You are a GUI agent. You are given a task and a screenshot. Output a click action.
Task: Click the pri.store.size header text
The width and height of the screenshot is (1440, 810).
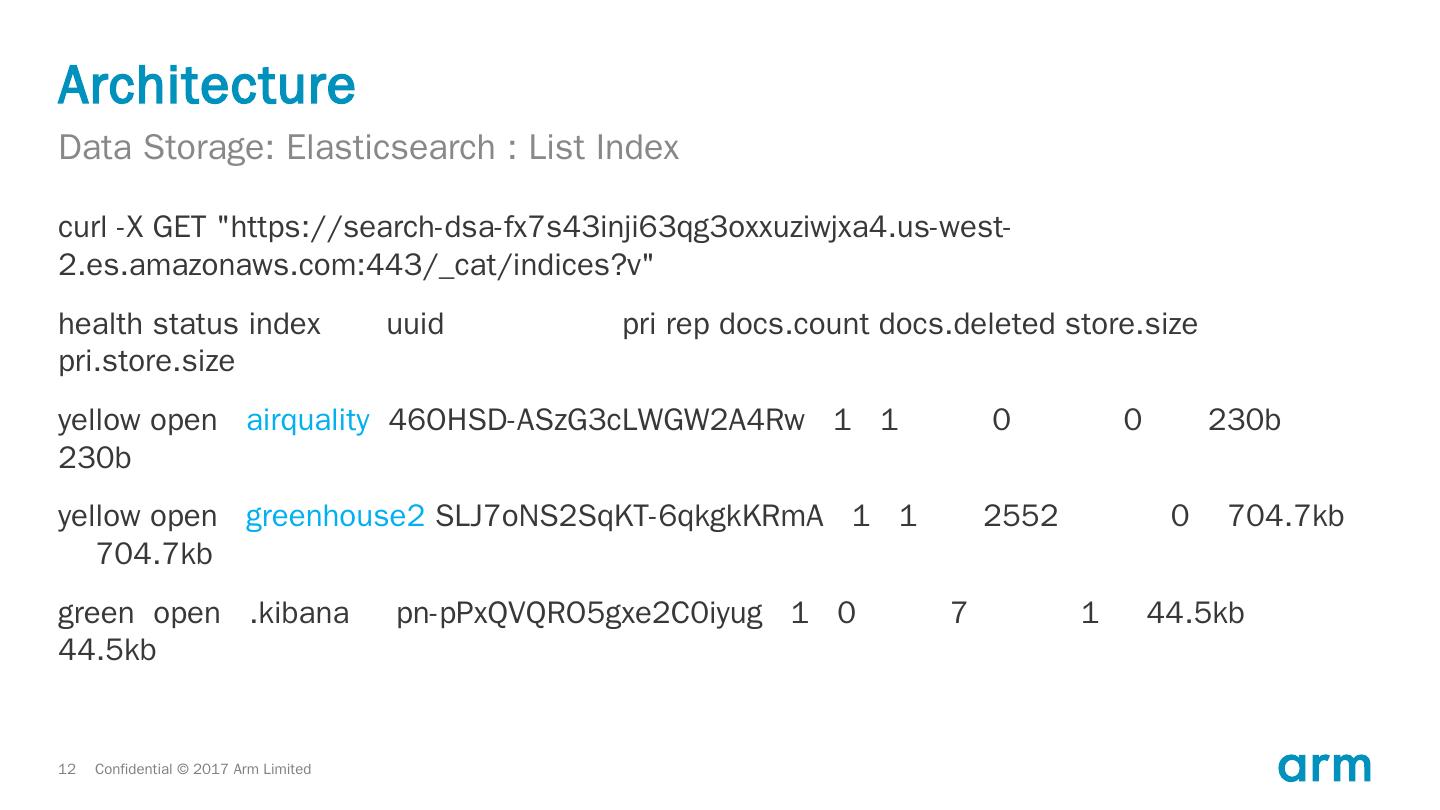pyautogui.click(x=146, y=361)
